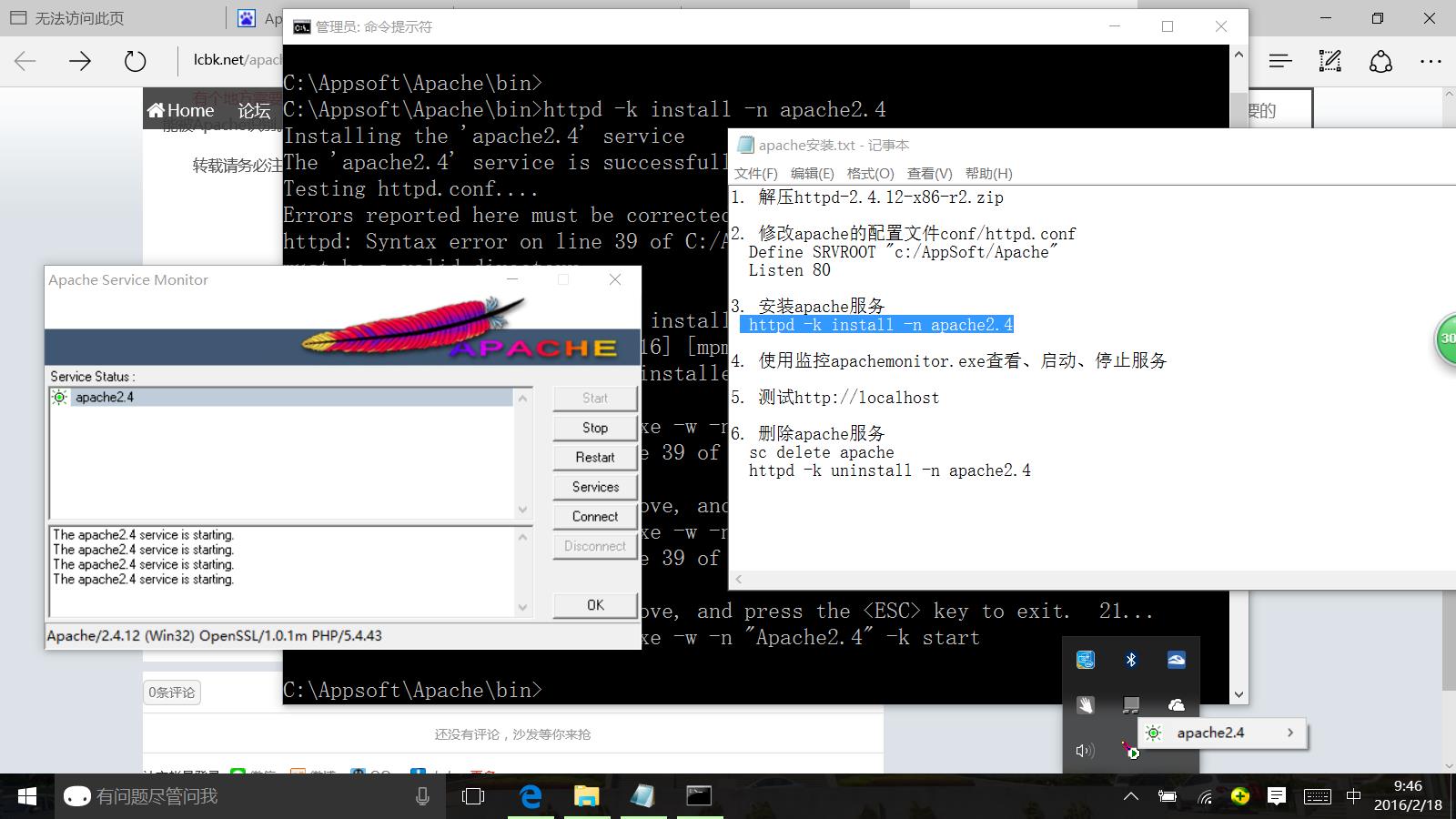Open apache2.4 submenu in tray popup

(x=1223, y=733)
